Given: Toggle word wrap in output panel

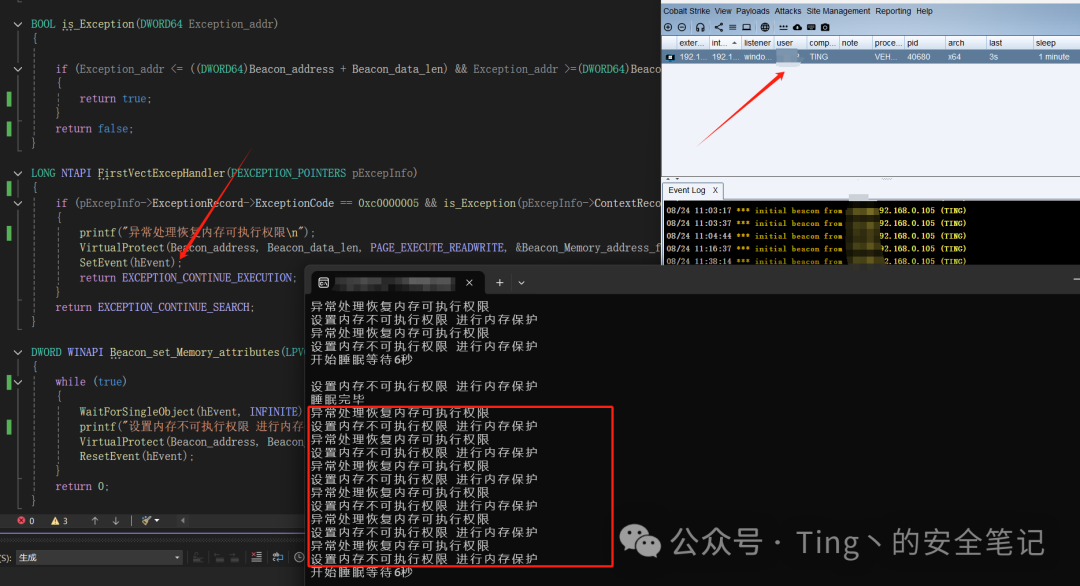Looking at the screenshot, I should tap(278, 557).
